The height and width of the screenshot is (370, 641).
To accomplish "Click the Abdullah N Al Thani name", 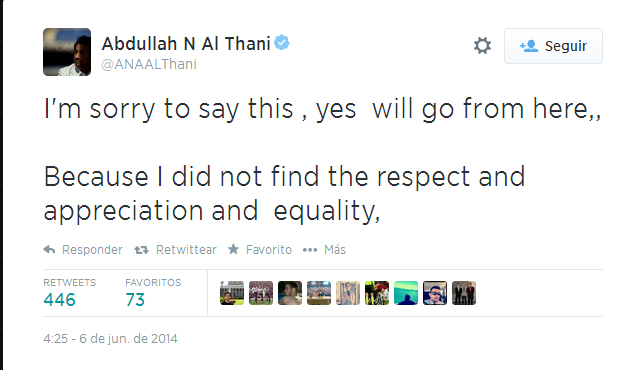I will [x=186, y=43].
